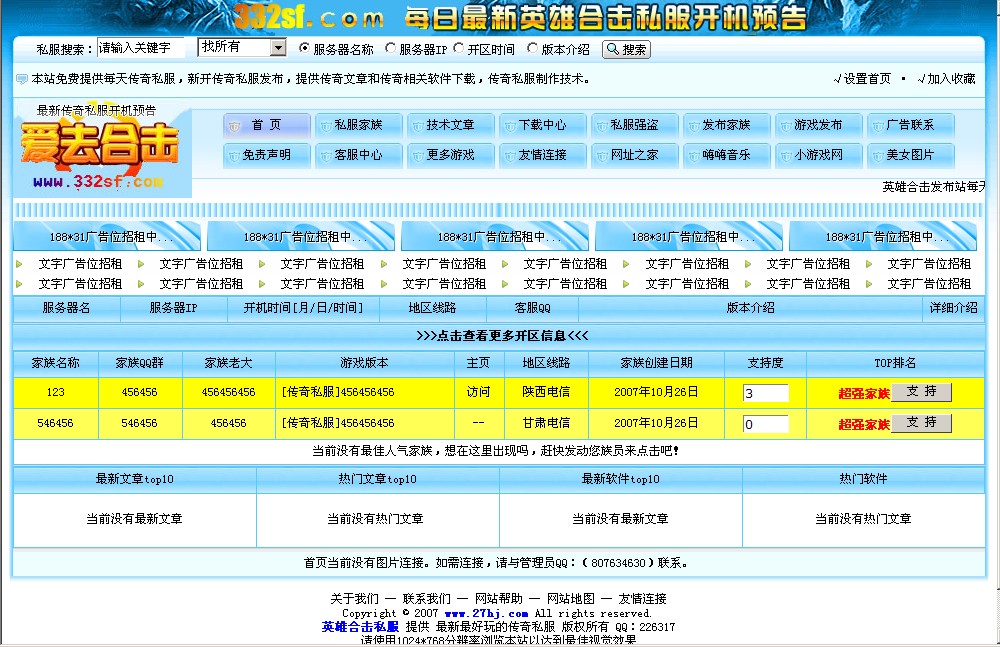
Task: Open the 美女图片 section
Action: tap(910, 156)
